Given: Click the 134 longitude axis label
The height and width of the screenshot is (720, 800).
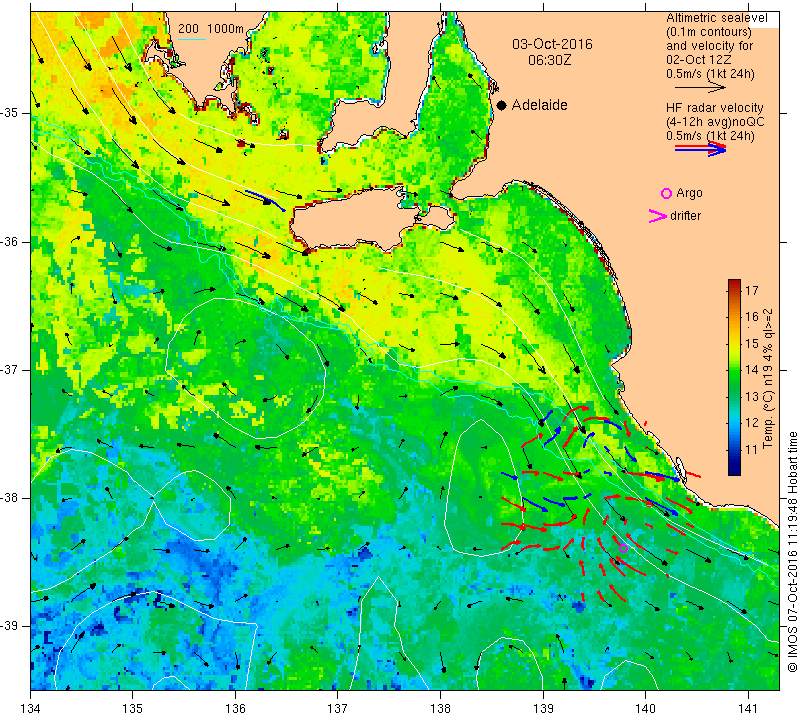Looking at the screenshot, I should point(31,709).
